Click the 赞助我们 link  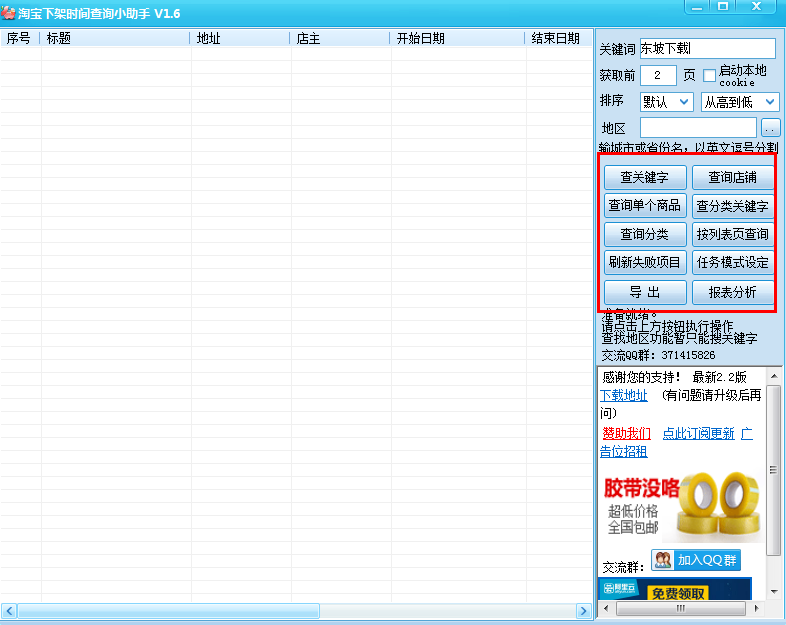(626, 433)
